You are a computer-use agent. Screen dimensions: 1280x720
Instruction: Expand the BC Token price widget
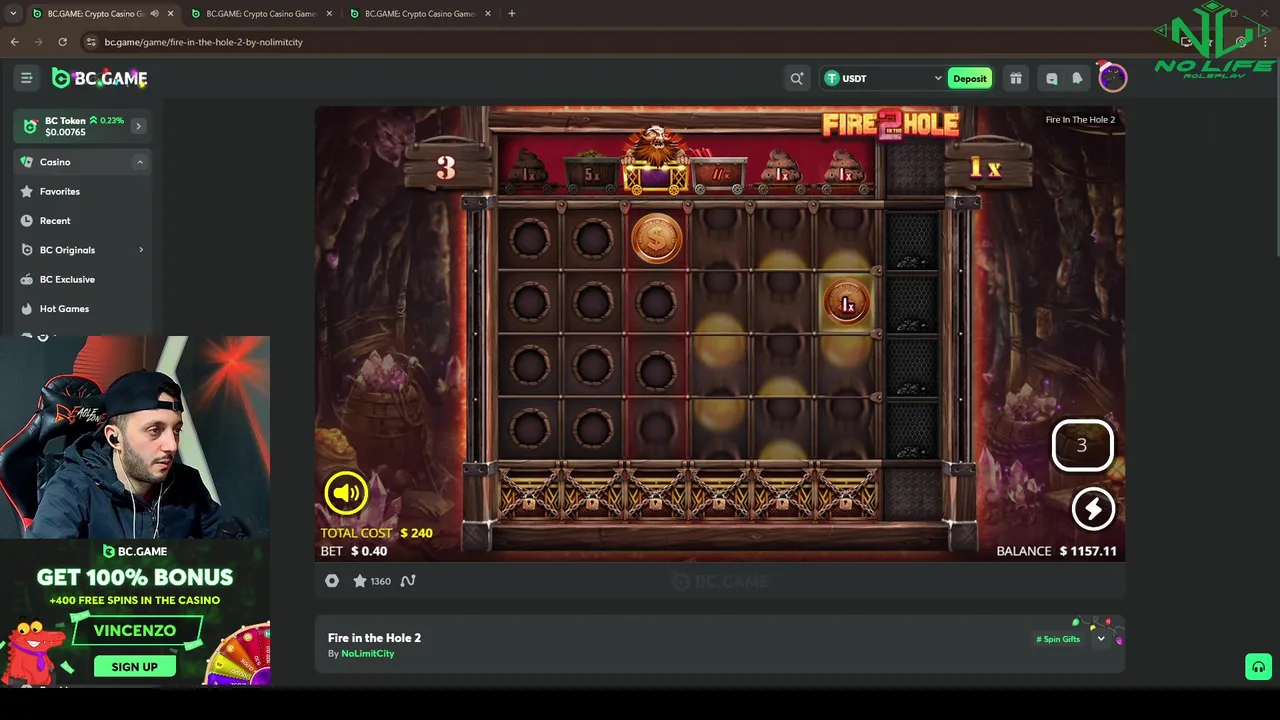(138, 126)
